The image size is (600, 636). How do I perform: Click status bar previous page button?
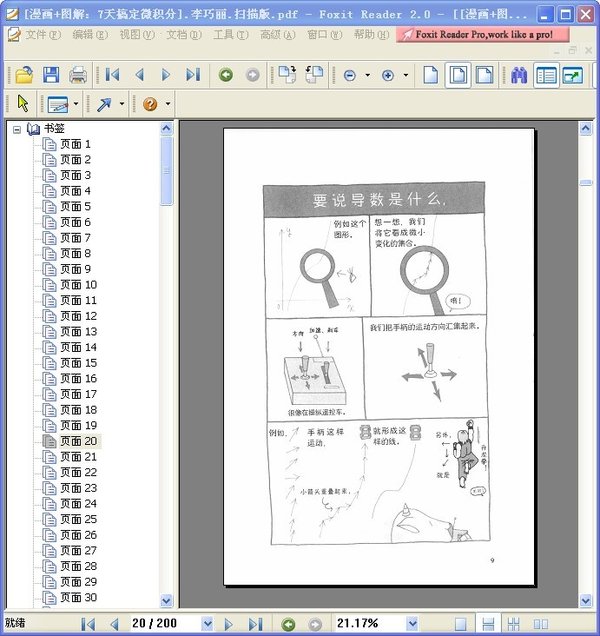coord(115,624)
